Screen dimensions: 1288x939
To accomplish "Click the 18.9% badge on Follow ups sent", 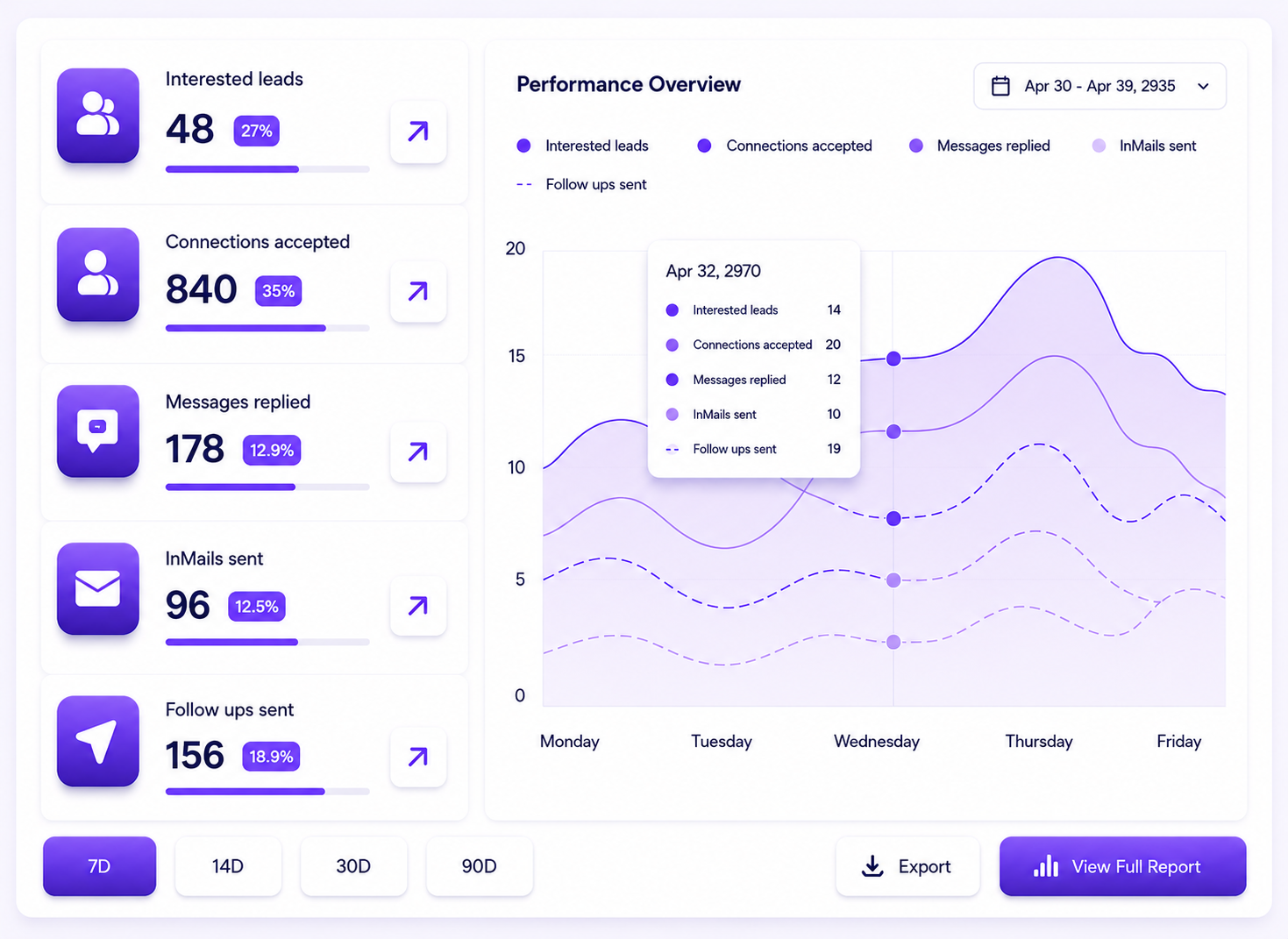I will [271, 757].
